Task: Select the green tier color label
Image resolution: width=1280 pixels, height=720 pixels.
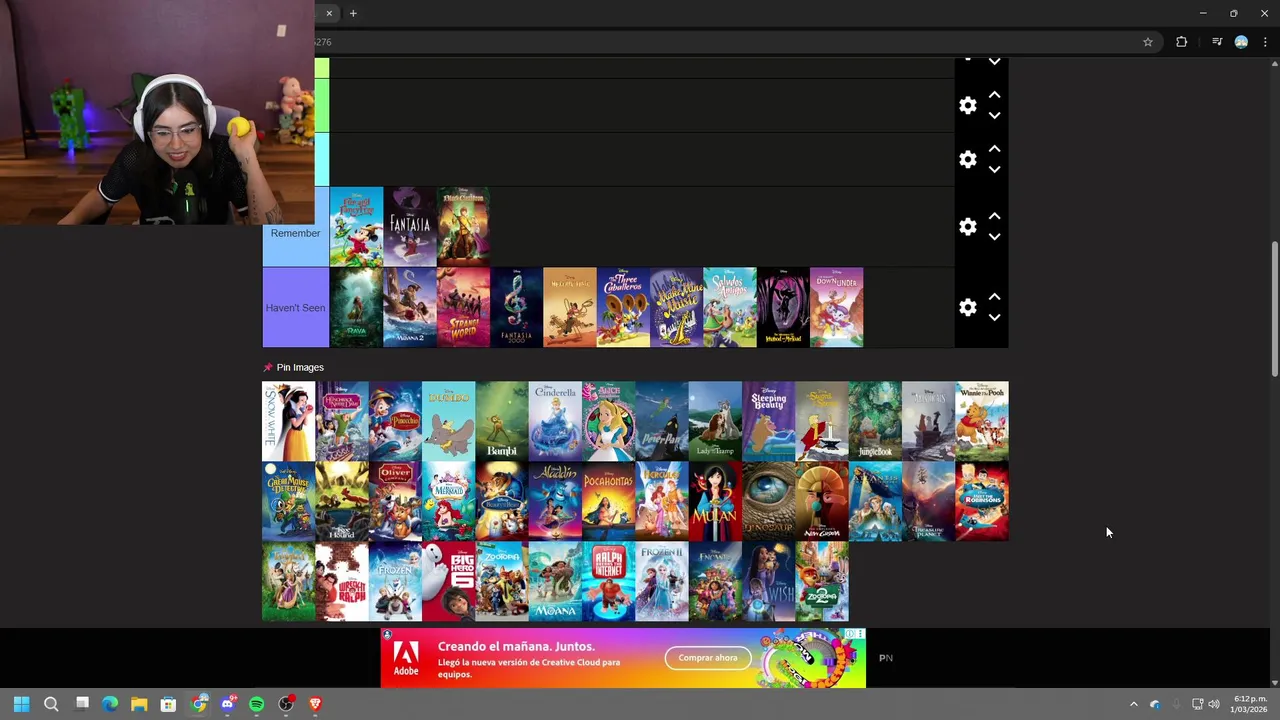Action: [322, 105]
